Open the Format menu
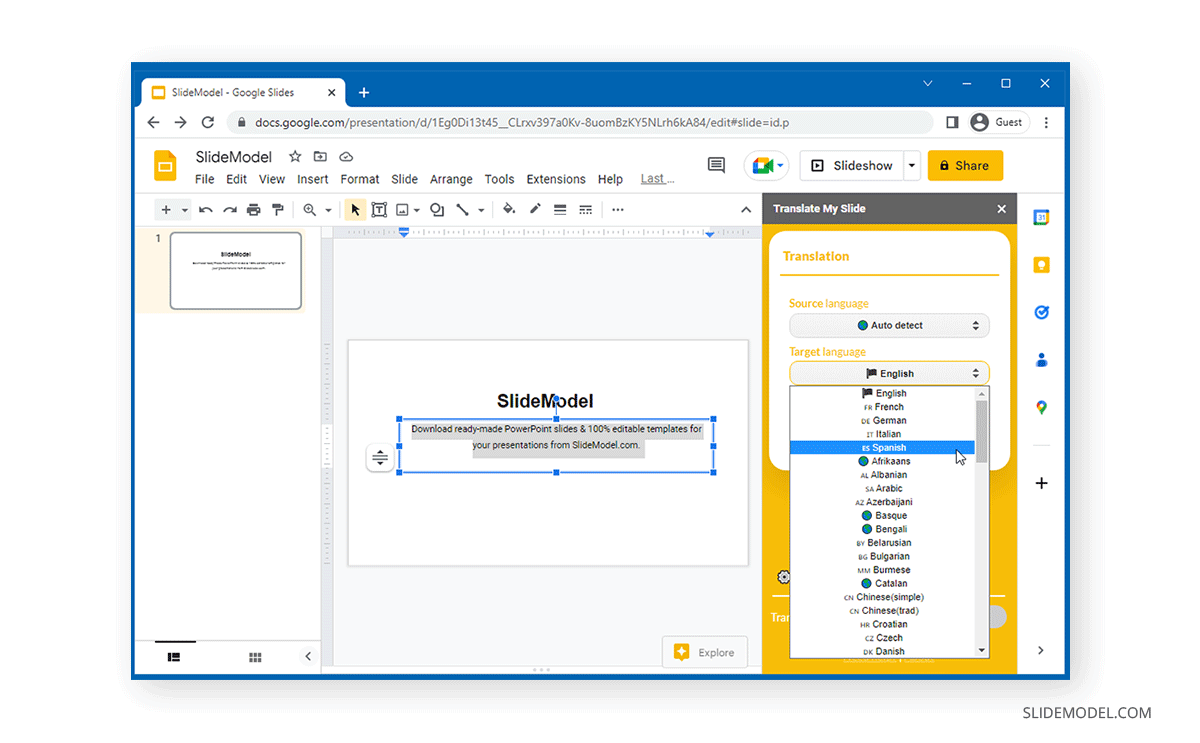Viewport: 1200px width, 743px height. coord(360,180)
